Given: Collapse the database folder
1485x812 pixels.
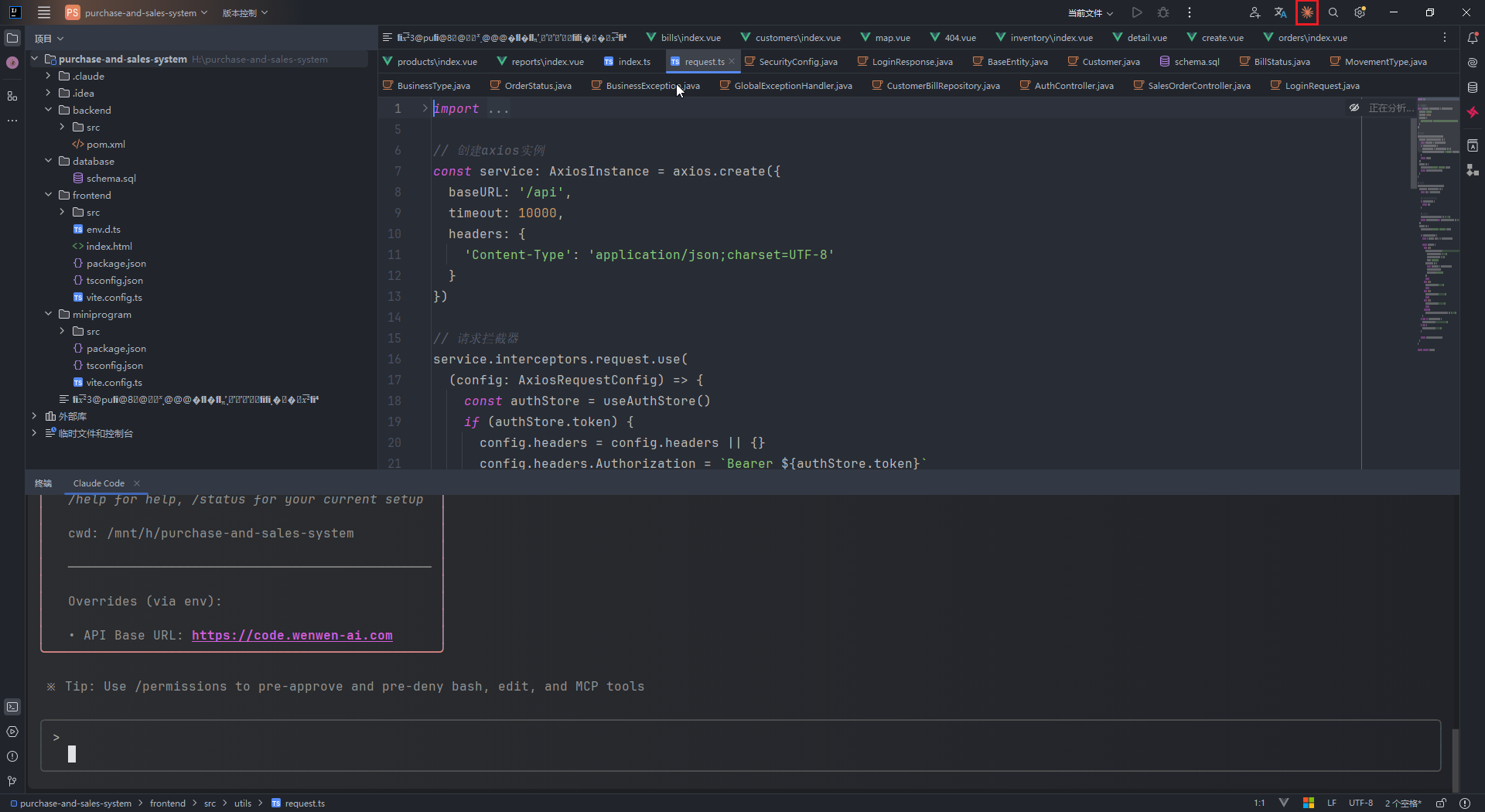Looking at the screenshot, I should 48,161.
